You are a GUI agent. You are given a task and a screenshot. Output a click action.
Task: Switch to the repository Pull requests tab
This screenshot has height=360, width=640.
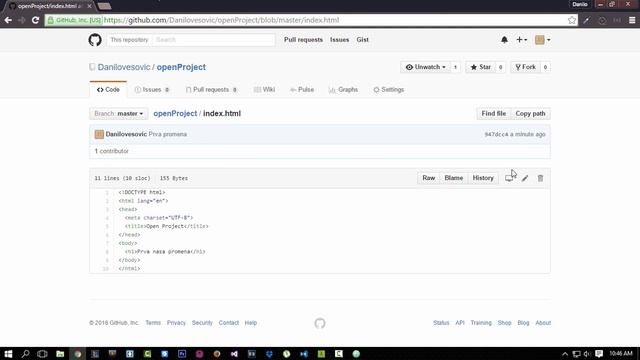pos(211,89)
